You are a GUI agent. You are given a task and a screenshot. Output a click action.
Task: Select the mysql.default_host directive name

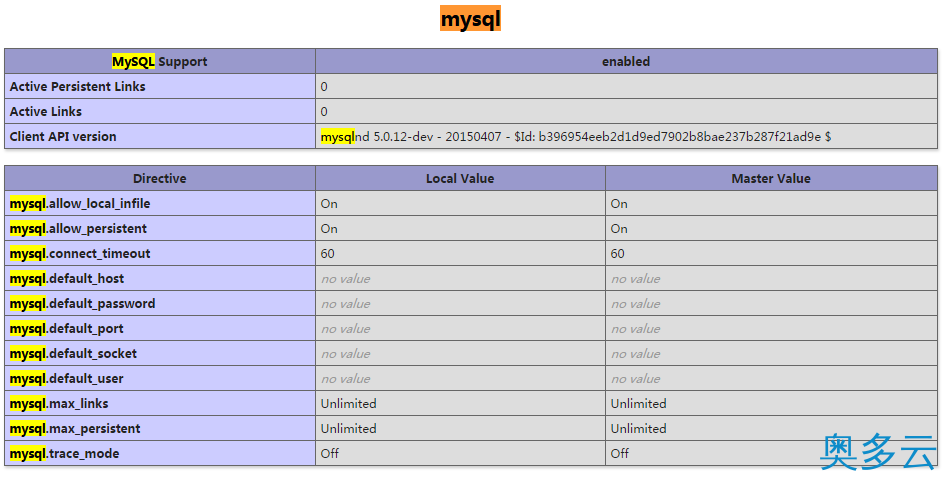point(66,279)
